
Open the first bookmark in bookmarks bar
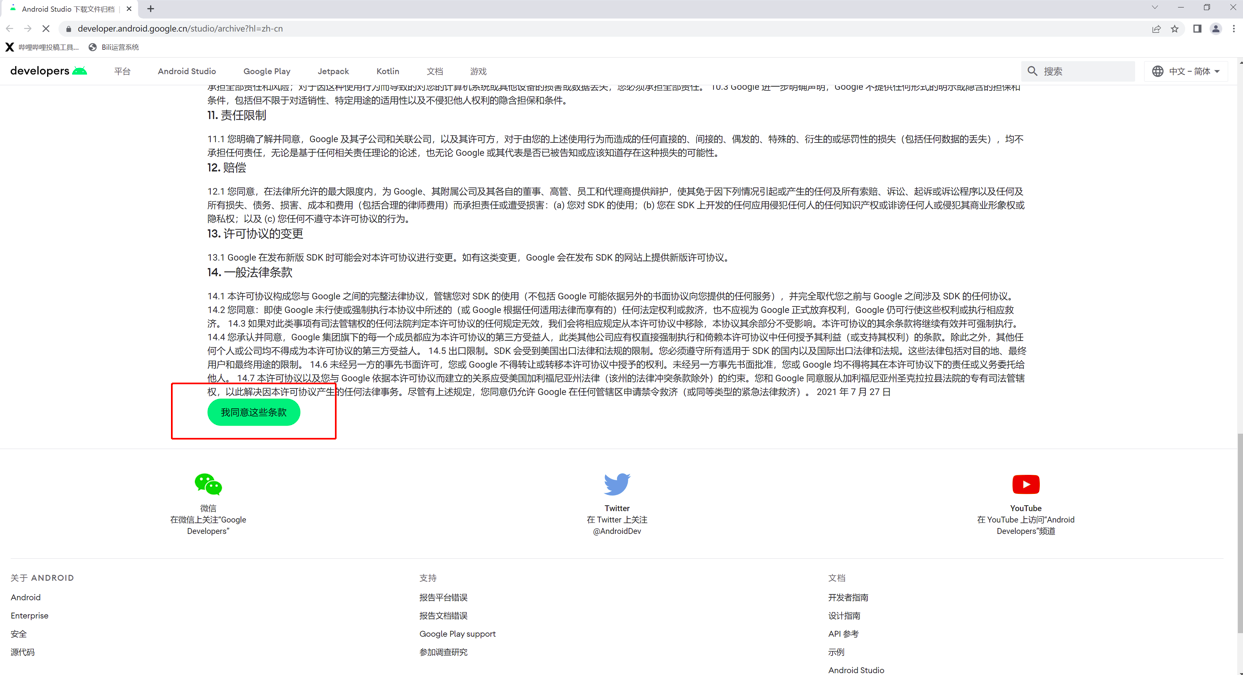coord(42,47)
